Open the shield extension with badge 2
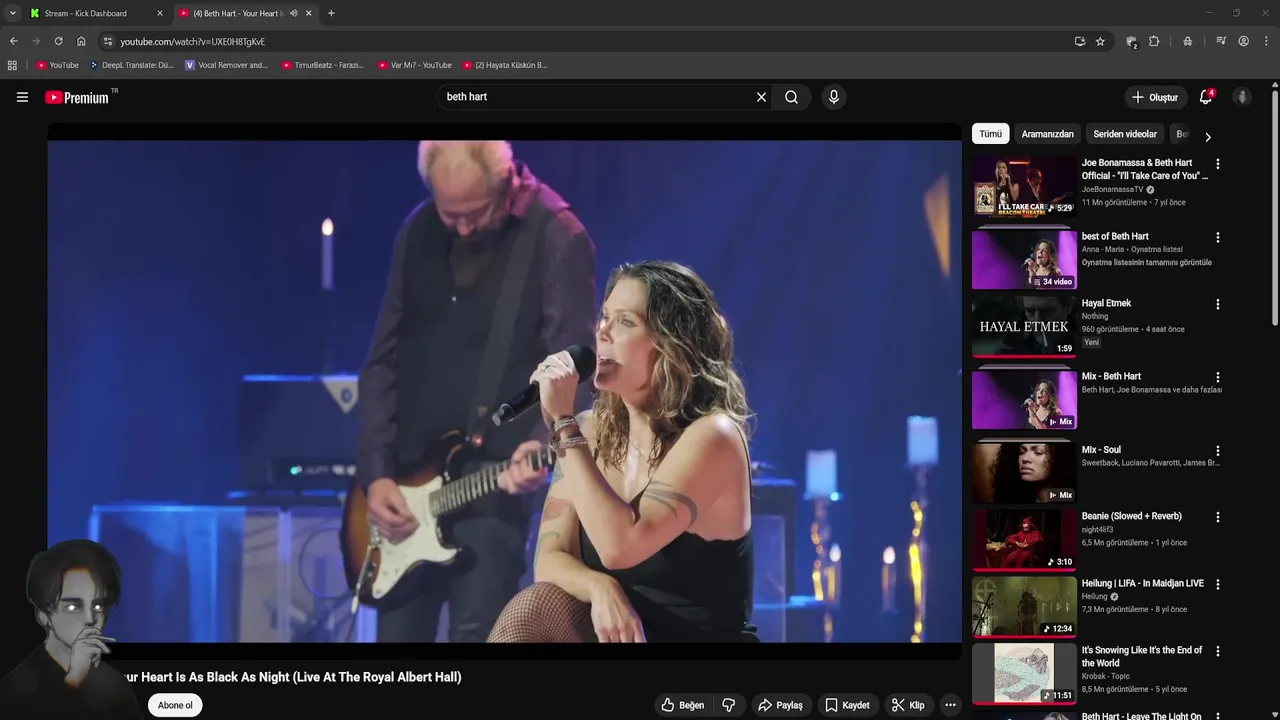Screen dimensions: 1280x720 click(1131, 42)
